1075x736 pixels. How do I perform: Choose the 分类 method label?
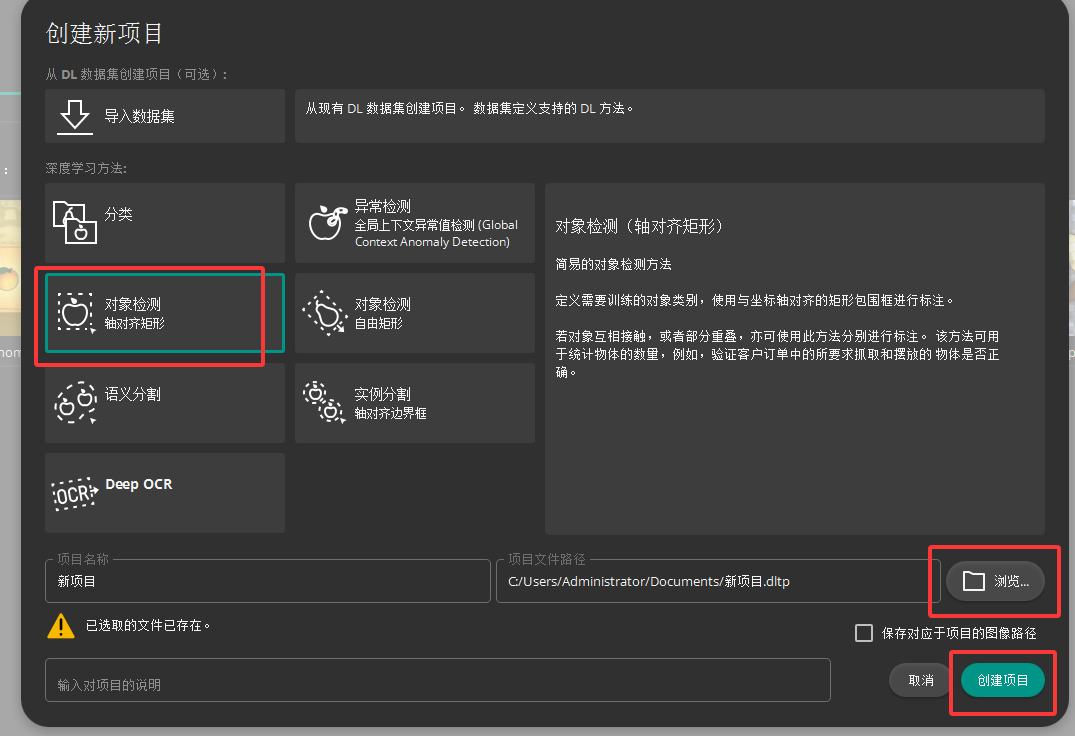click(x=118, y=214)
